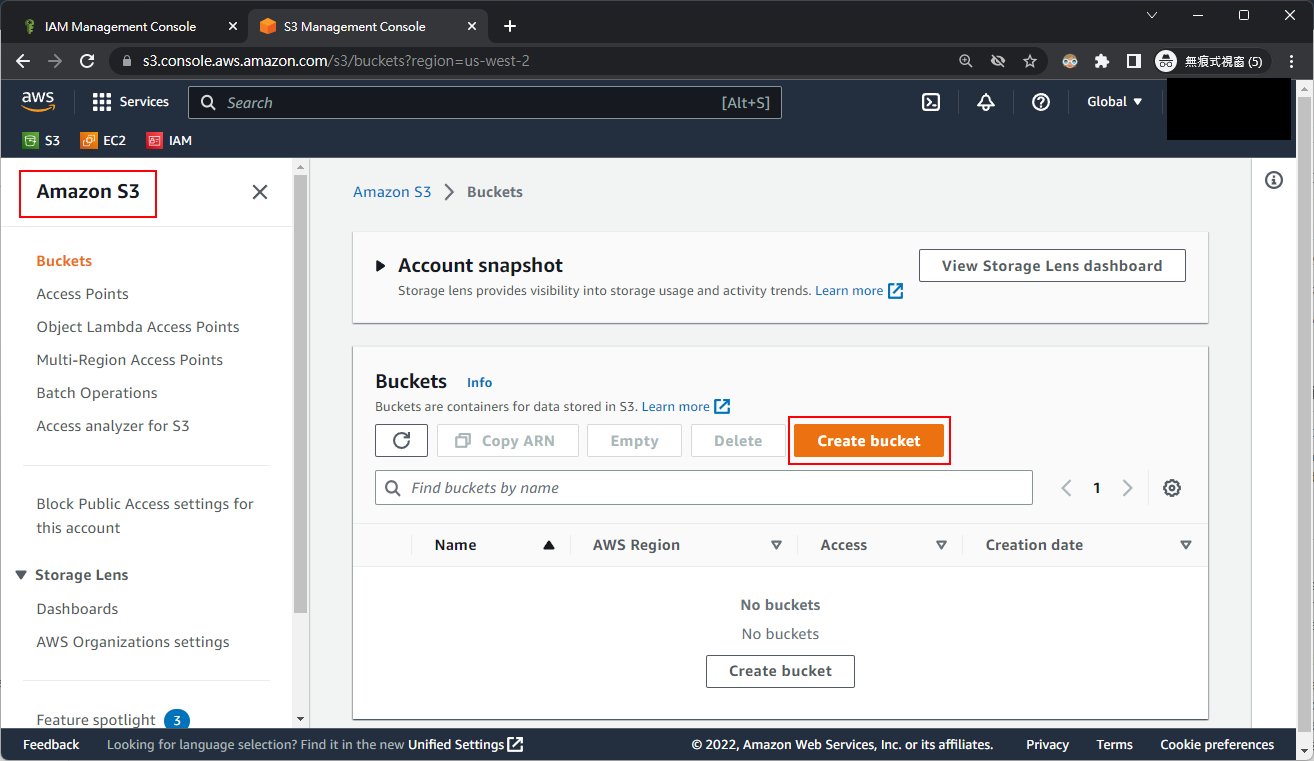This screenshot has height=761, width=1314.
Task: Open the Terms footer link
Action: 1114,745
